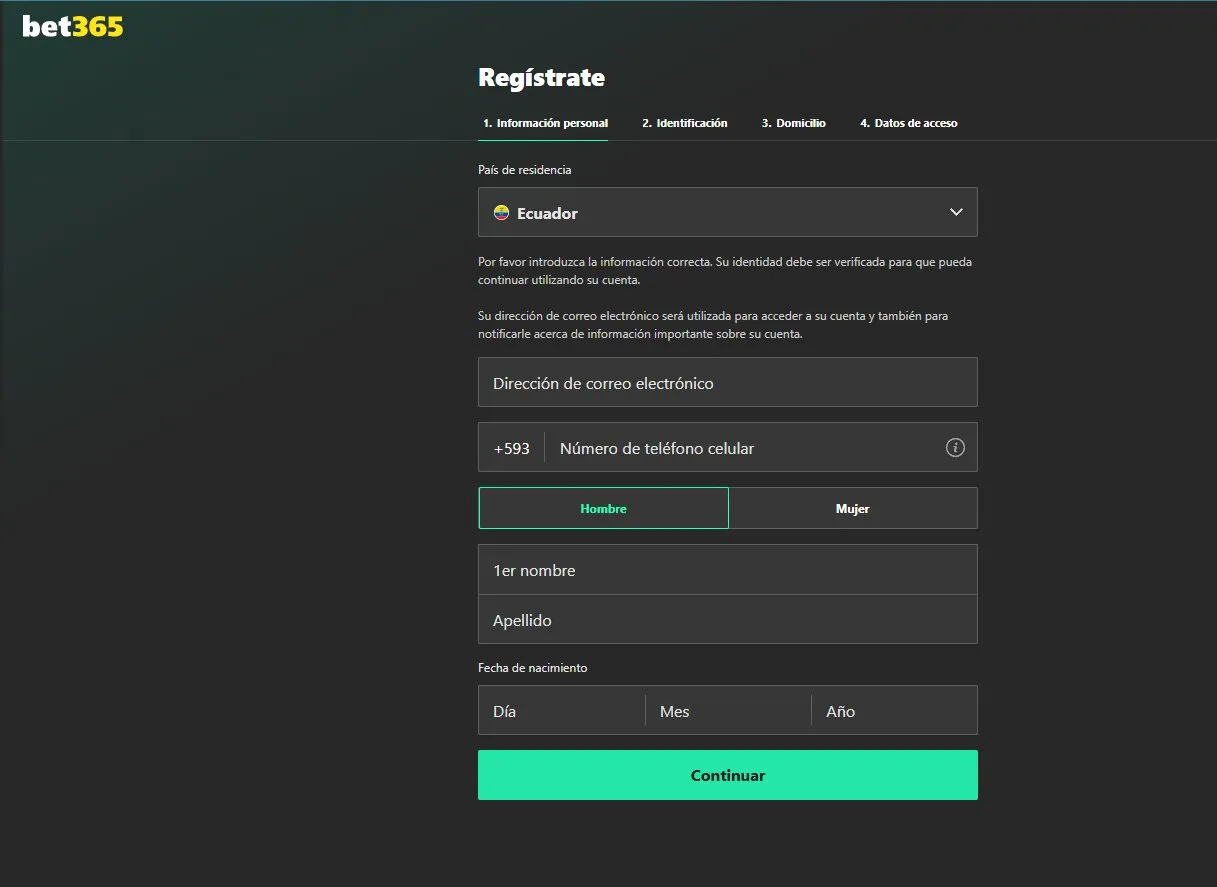This screenshot has width=1217, height=887.
Task: Click the Regístrate heading
Action: click(x=541, y=77)
